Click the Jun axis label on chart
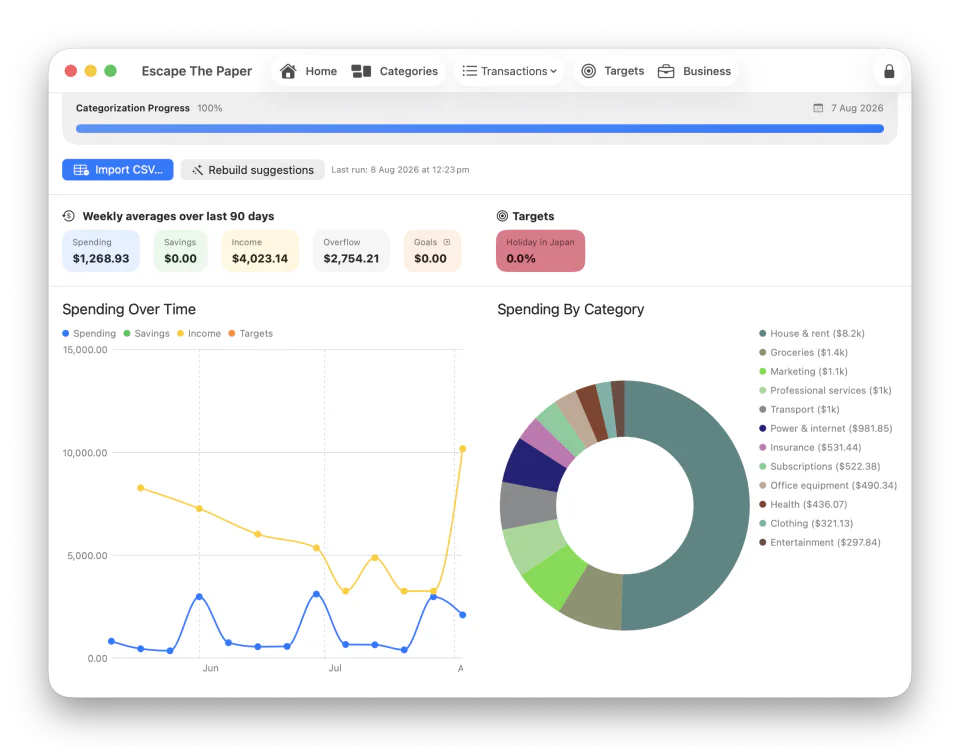 211,668
